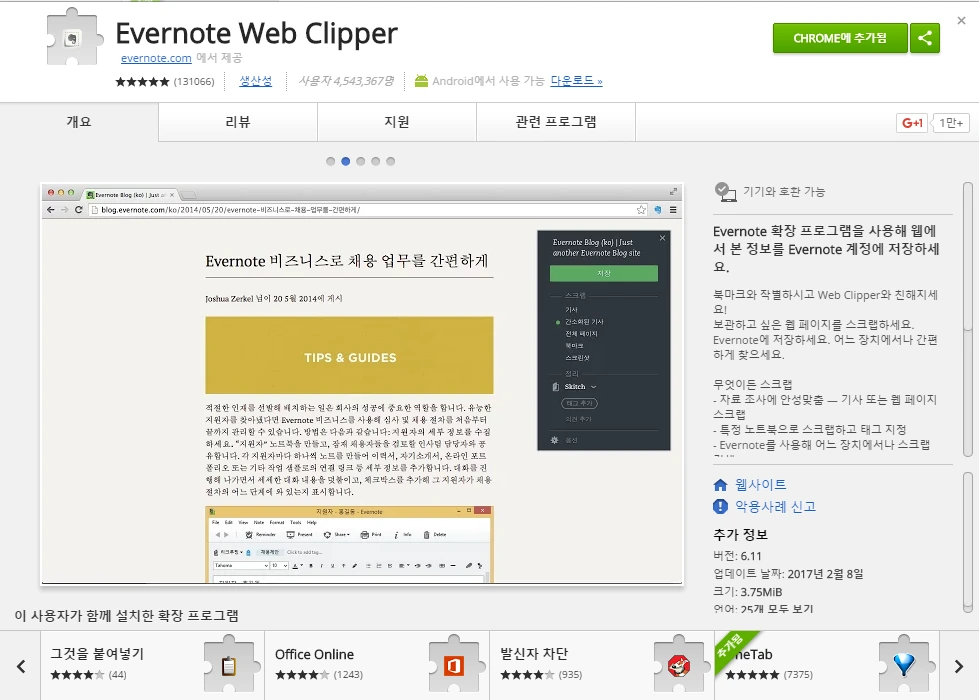Click the 1만+ count bubble

(x=951, y=123)
